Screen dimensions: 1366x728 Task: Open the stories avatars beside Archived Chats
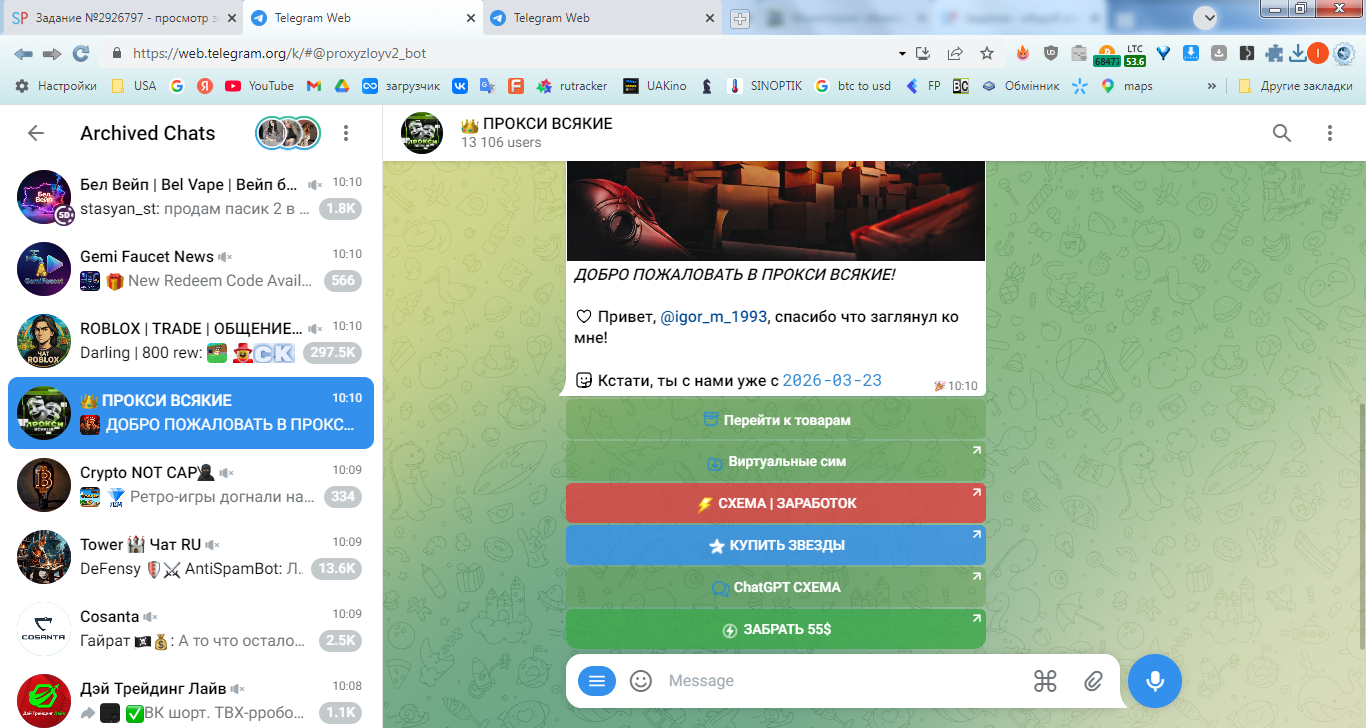pyautogui.click(x=288, y=133)
